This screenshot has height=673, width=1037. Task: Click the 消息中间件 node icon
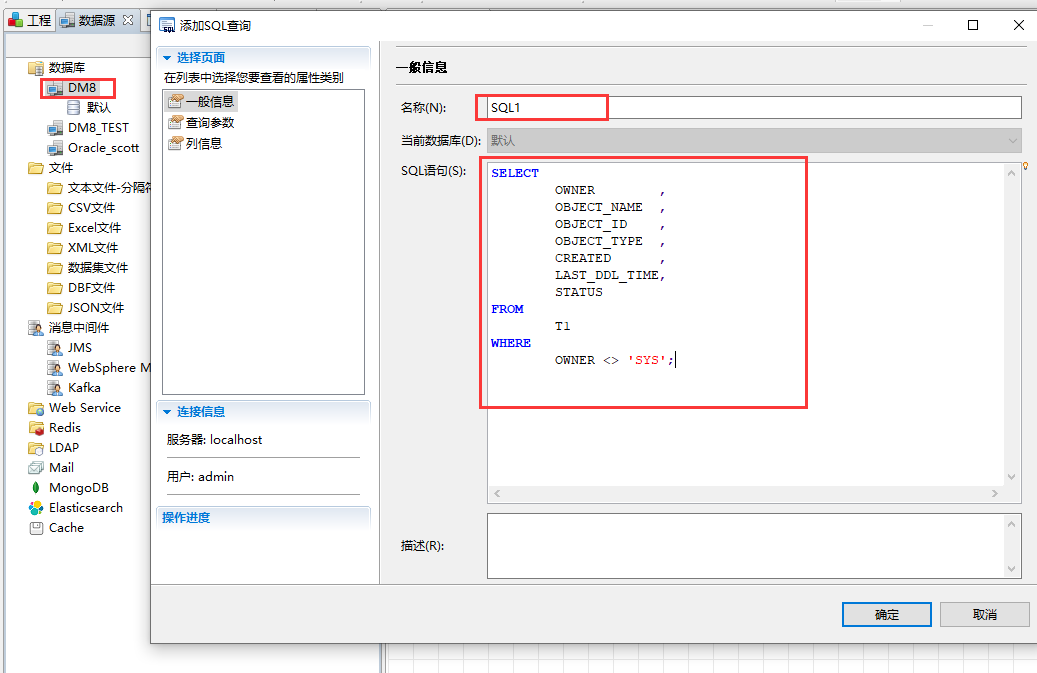tap(36, 327)
